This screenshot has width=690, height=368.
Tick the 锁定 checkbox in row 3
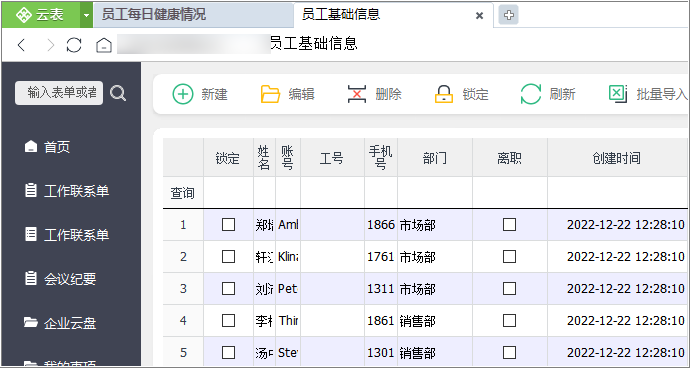point(228,288)
